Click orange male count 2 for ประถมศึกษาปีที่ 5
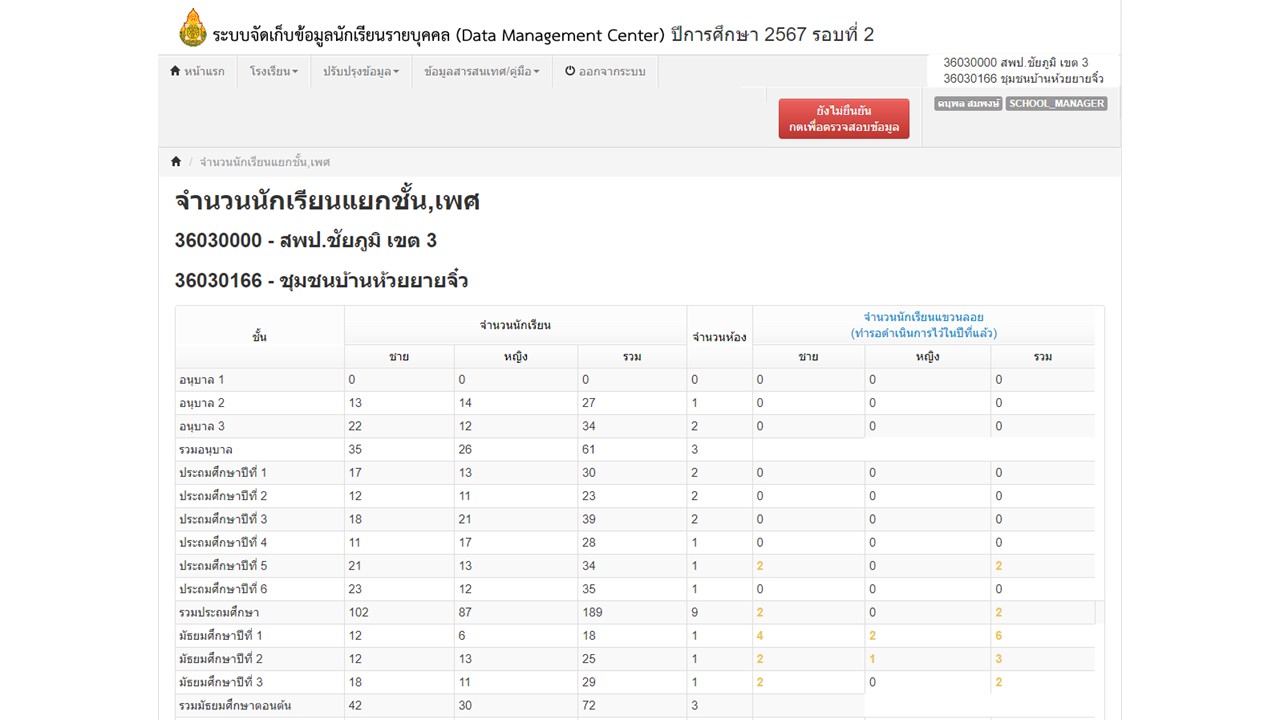1280x720 pixels. tap(760, 566)
